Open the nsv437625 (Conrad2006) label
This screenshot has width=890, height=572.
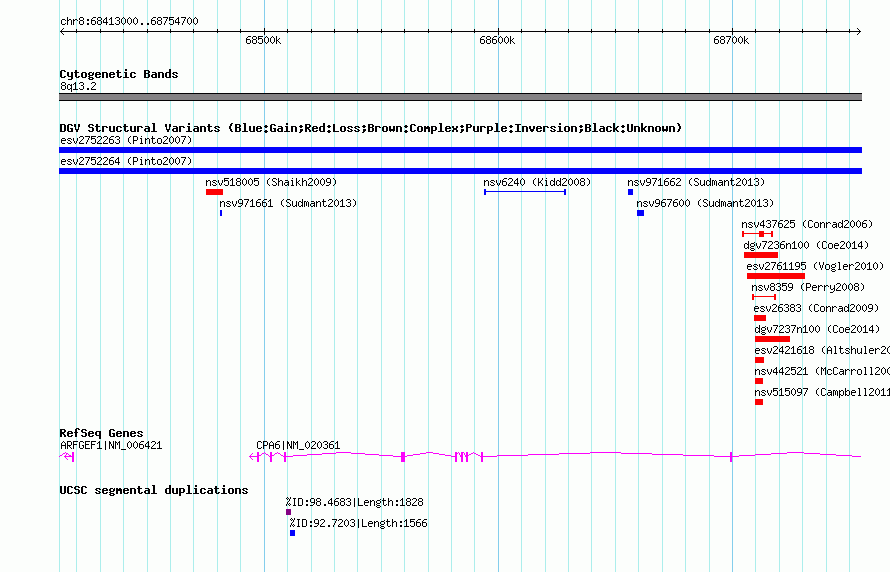807,224
